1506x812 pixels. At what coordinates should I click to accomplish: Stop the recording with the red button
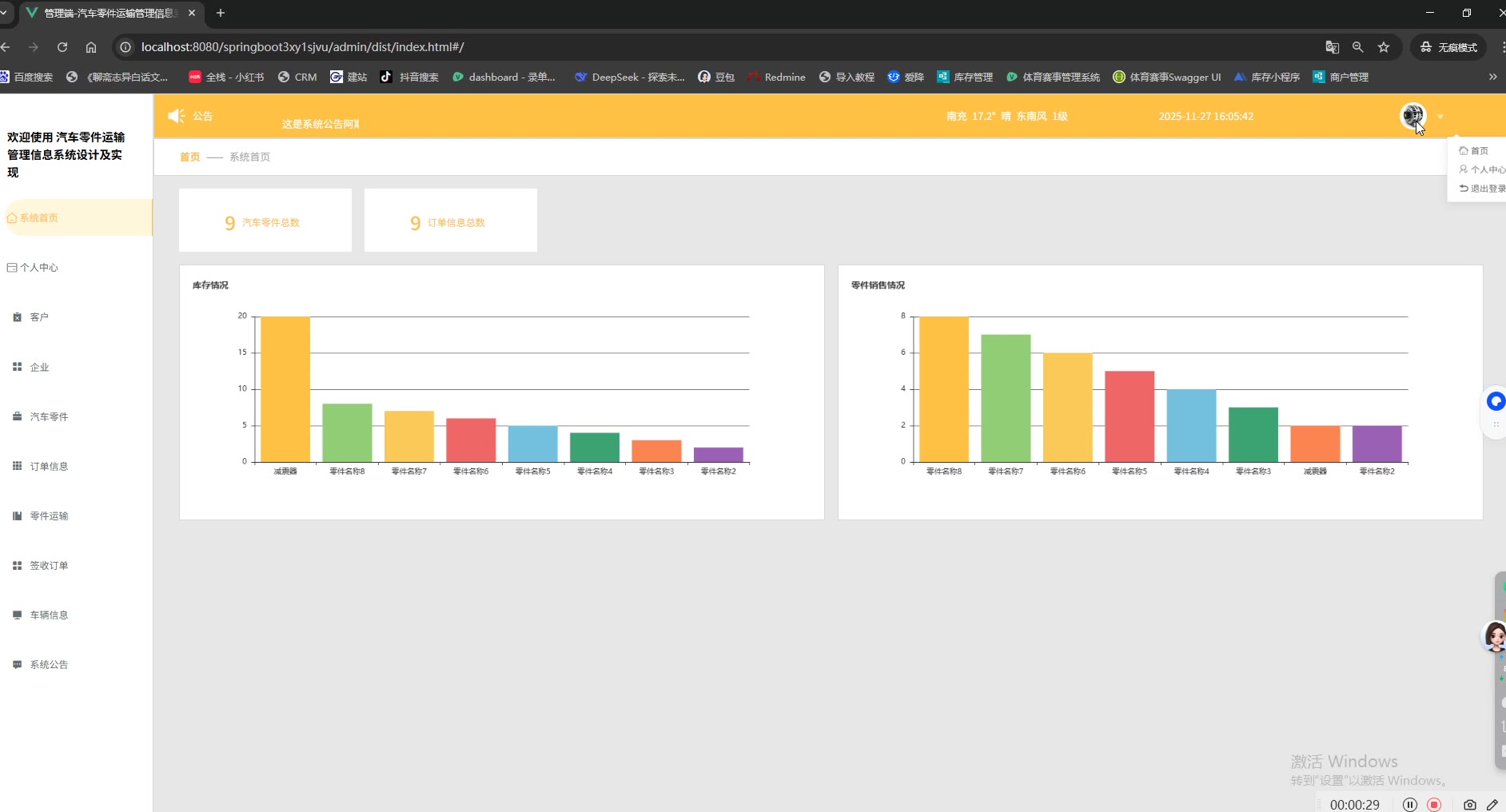pyautogui.click(x=1435, y=804)
